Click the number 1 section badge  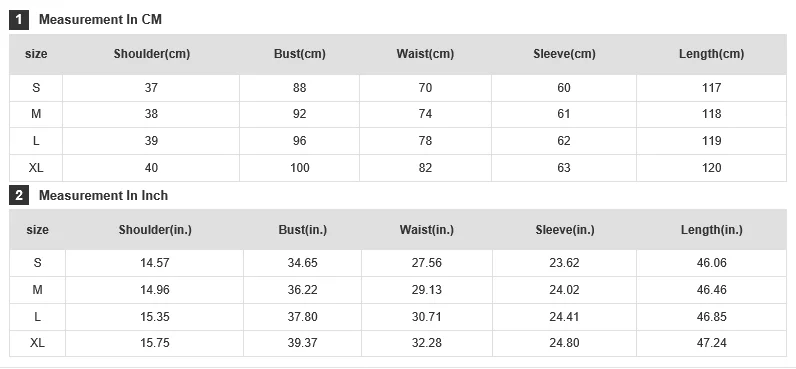(x=19, y=20)
